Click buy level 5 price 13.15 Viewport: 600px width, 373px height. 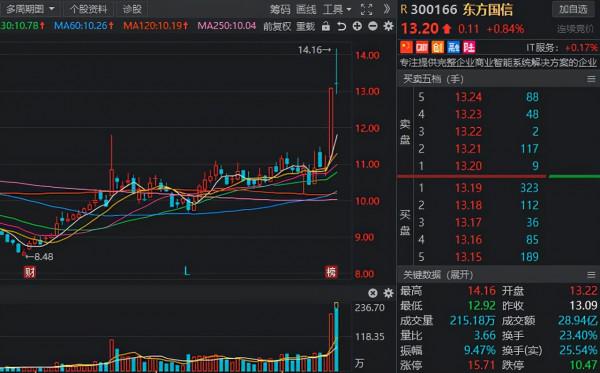pyautogui.click(x=468, y=257)
